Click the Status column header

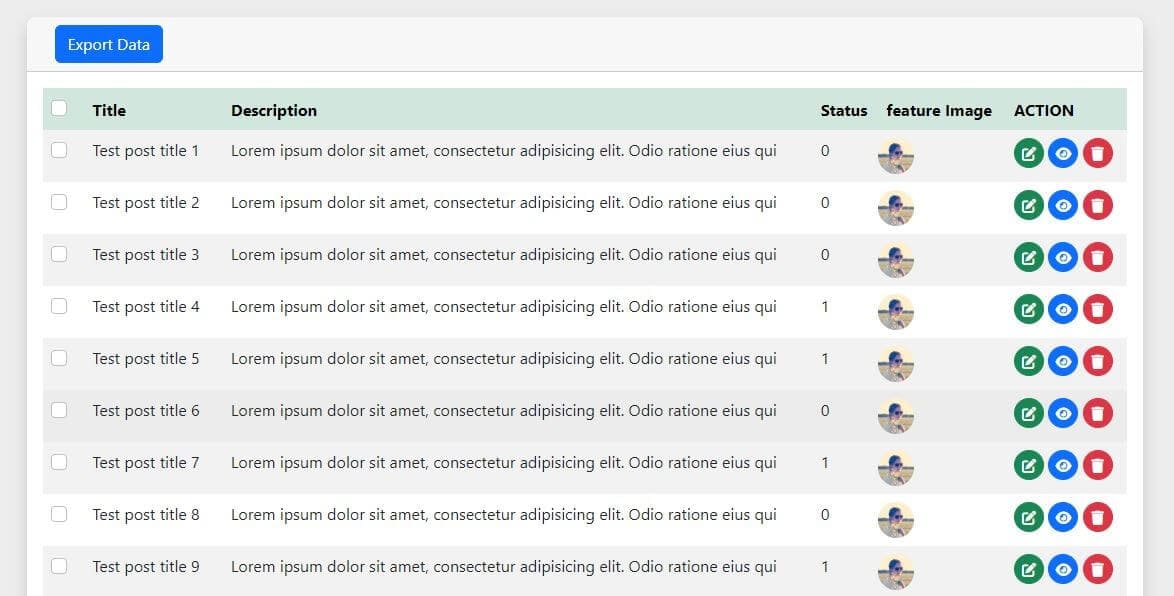[x=843, y=111]
